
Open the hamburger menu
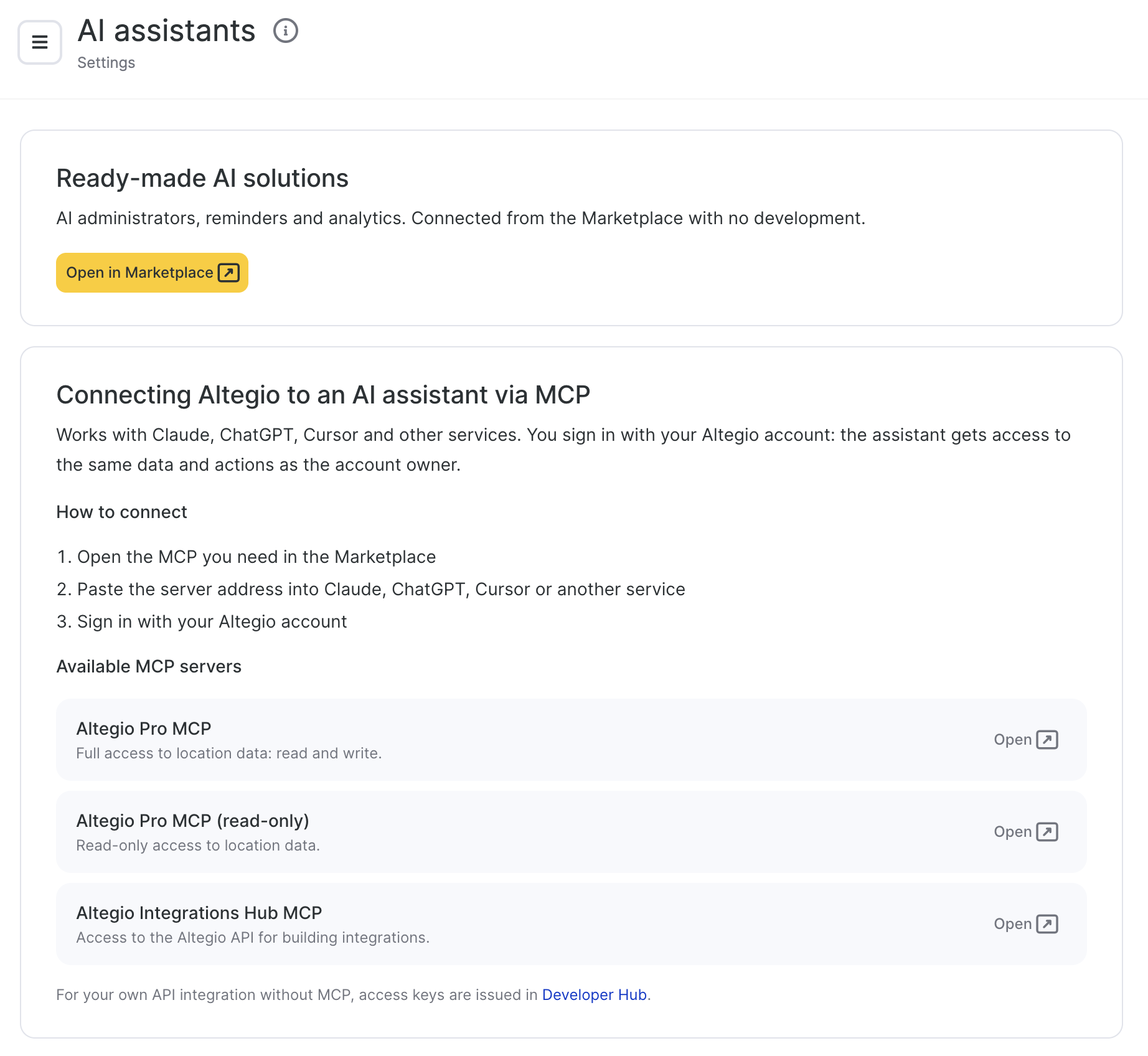[x=40, y=42]
